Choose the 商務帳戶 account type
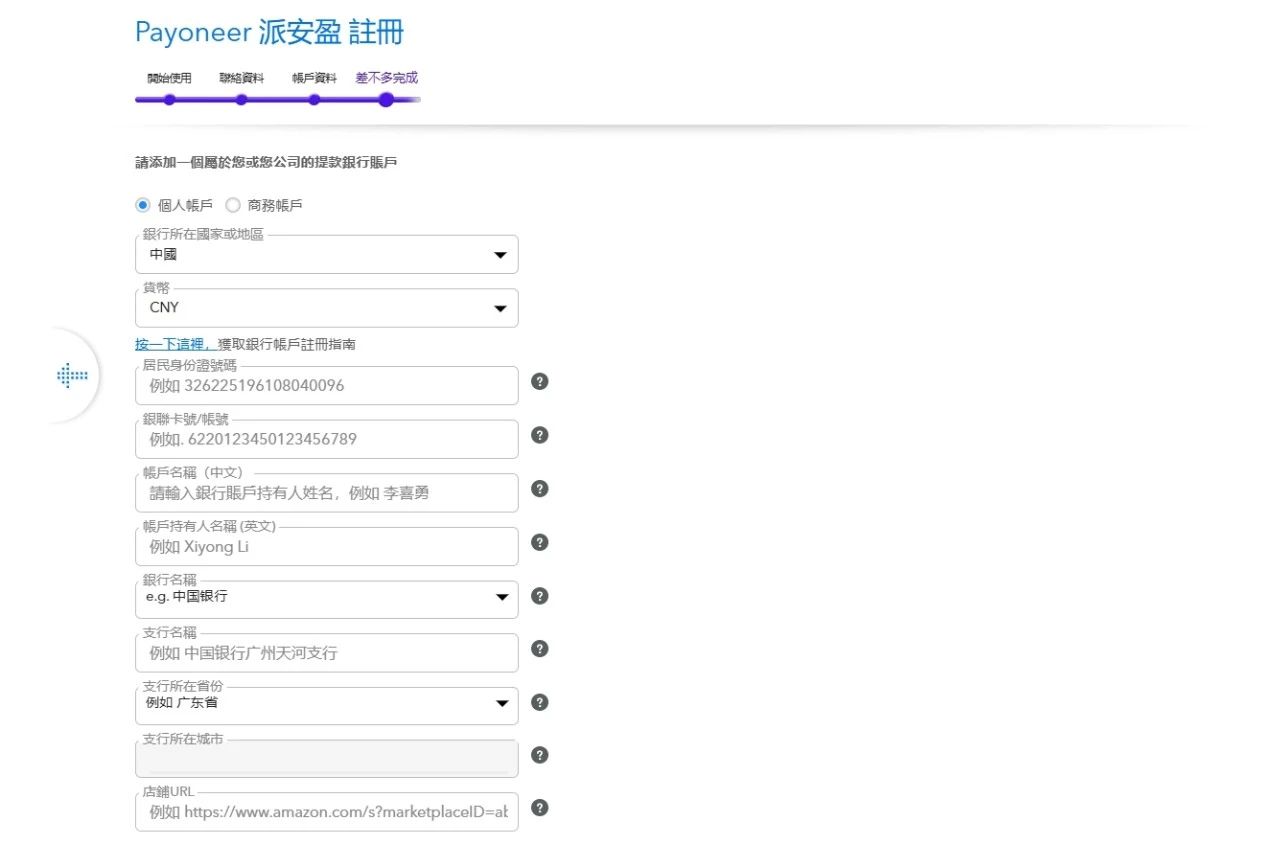1280x844 pixels. click(232, 205)
